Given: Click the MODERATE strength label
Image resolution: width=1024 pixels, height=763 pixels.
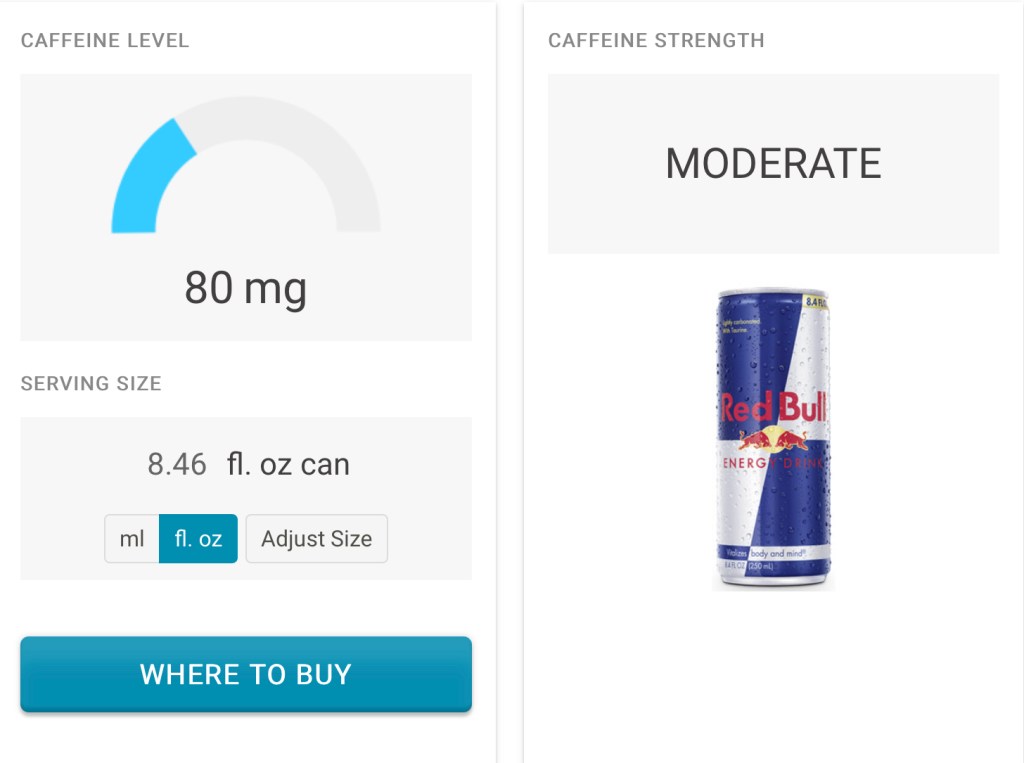Looking at the screenshot, I should coord(773,164).
